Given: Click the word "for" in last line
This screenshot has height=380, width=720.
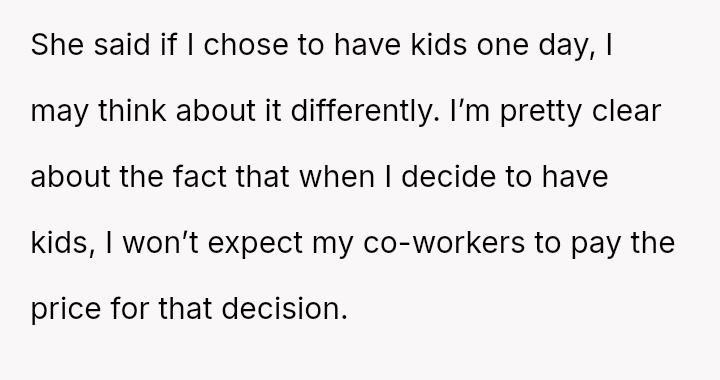Looking at the screenshot, I should pos(130,309).
